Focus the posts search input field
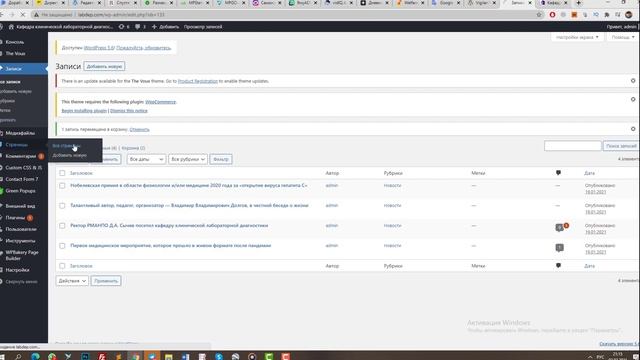This screenshot has width=640, height=360. coord(573,146)
